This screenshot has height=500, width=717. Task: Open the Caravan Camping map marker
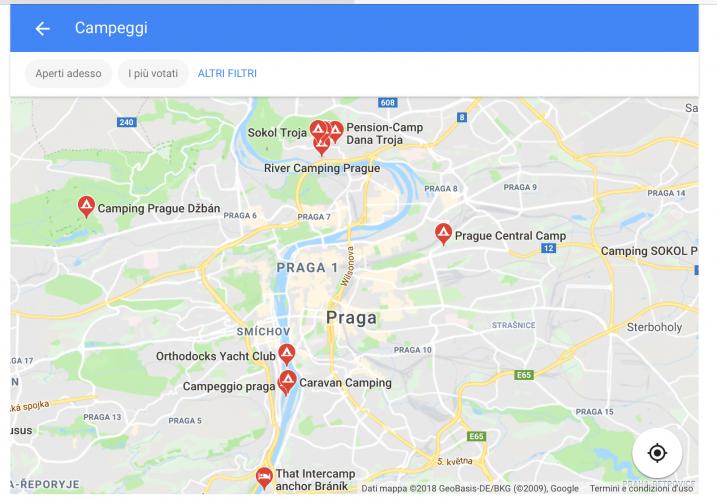point(289,381)
